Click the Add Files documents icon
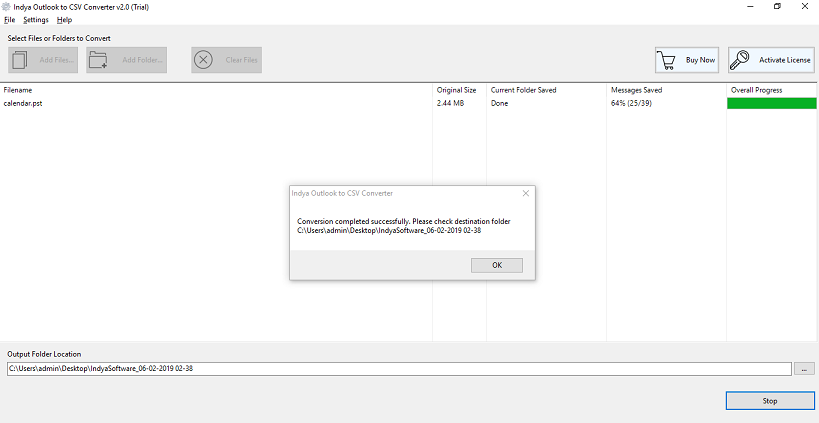 20,60
